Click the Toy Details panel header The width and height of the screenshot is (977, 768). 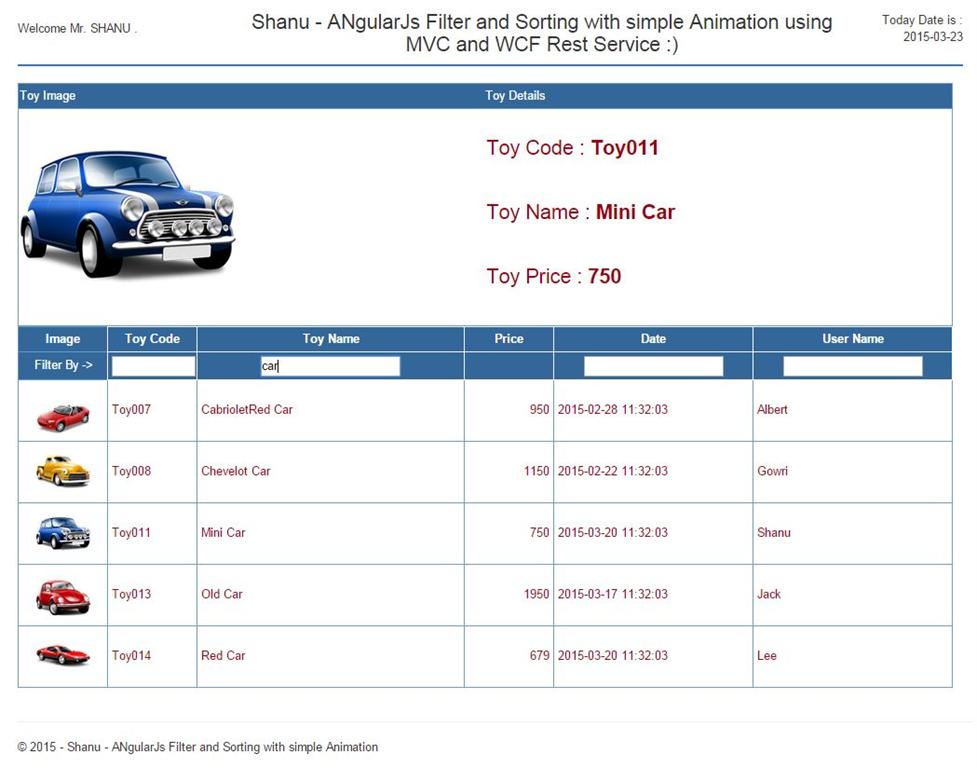pyautogui.click(x=515, y=95)
